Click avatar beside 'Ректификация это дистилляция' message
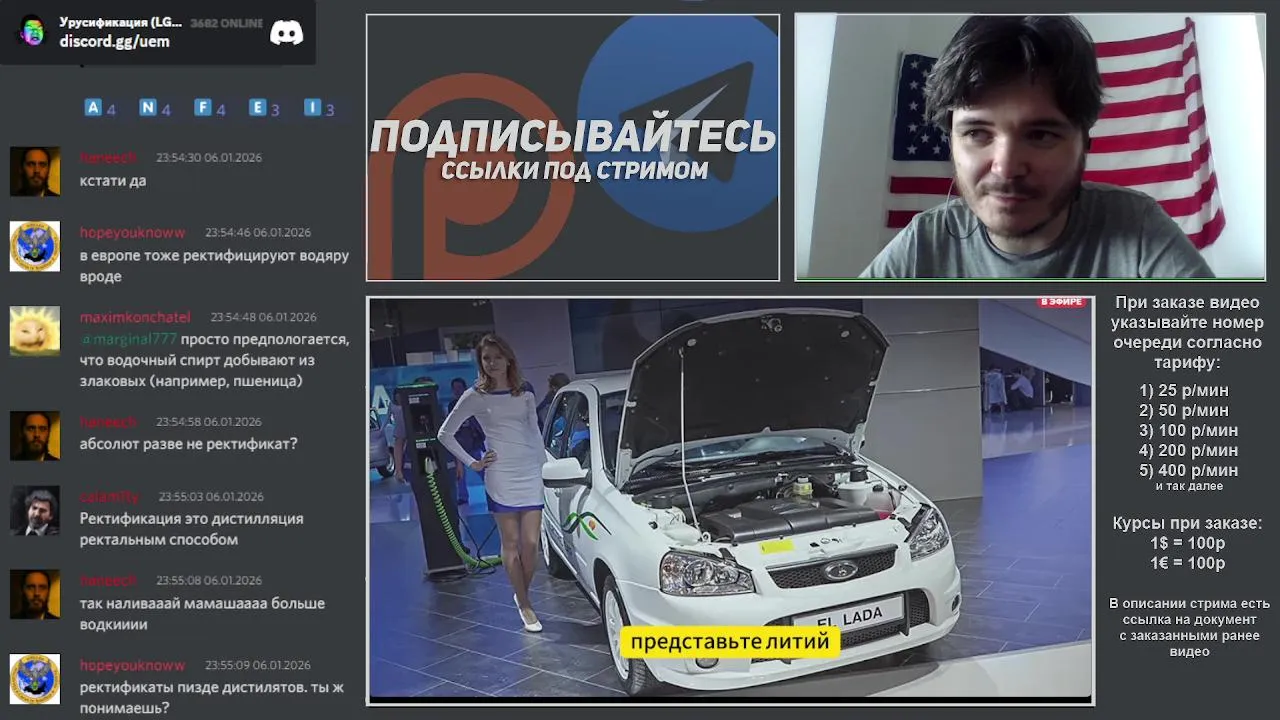 pyautogui.click(x=35, y=511)
